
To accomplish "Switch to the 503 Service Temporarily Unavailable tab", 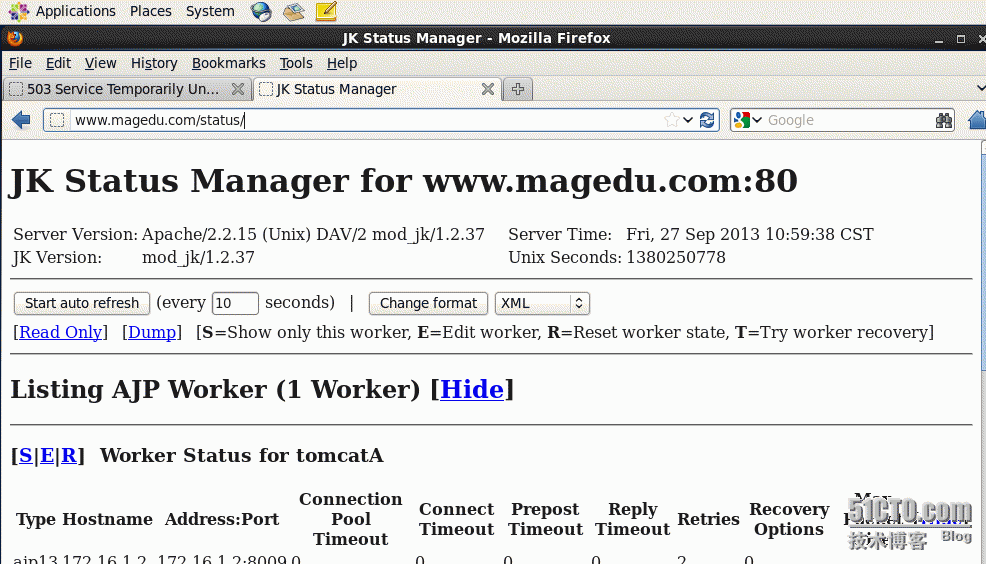I will (x=123, y=89).
